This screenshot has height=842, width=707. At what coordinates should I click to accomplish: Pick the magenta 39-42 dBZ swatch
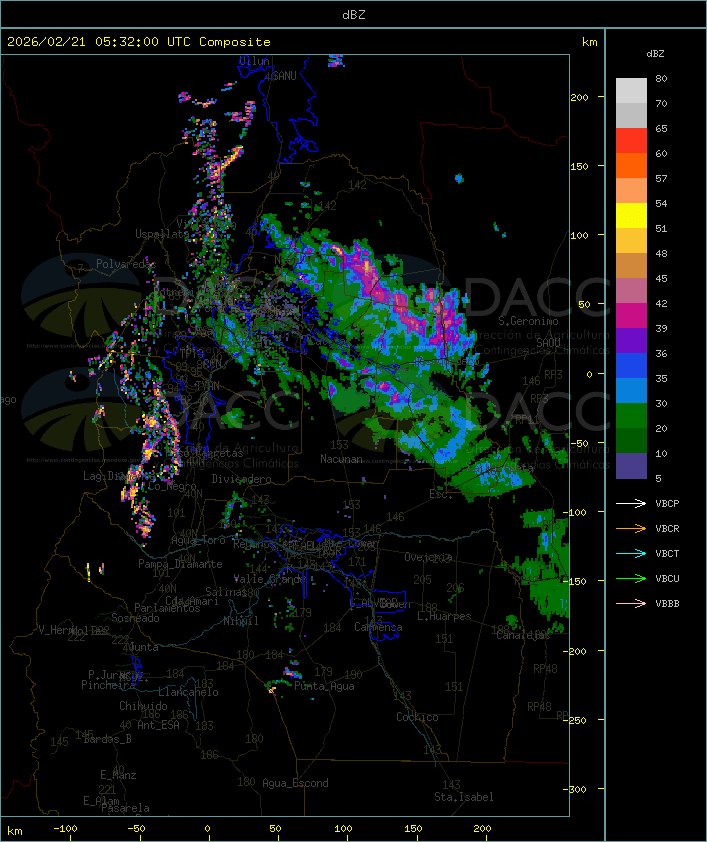coord(631,315)
